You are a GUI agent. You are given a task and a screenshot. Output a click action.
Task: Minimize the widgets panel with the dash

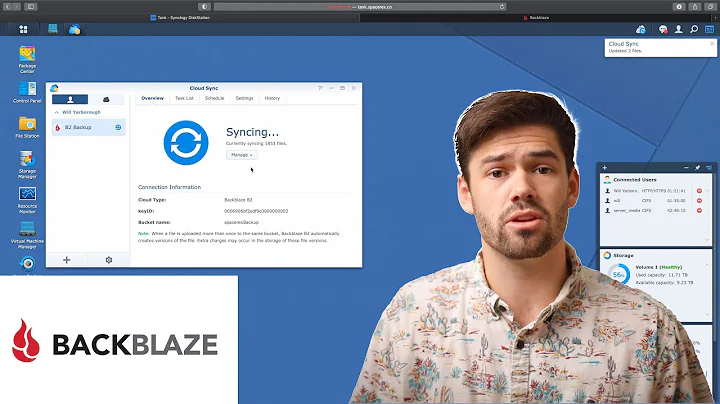[x=686, y=168]
